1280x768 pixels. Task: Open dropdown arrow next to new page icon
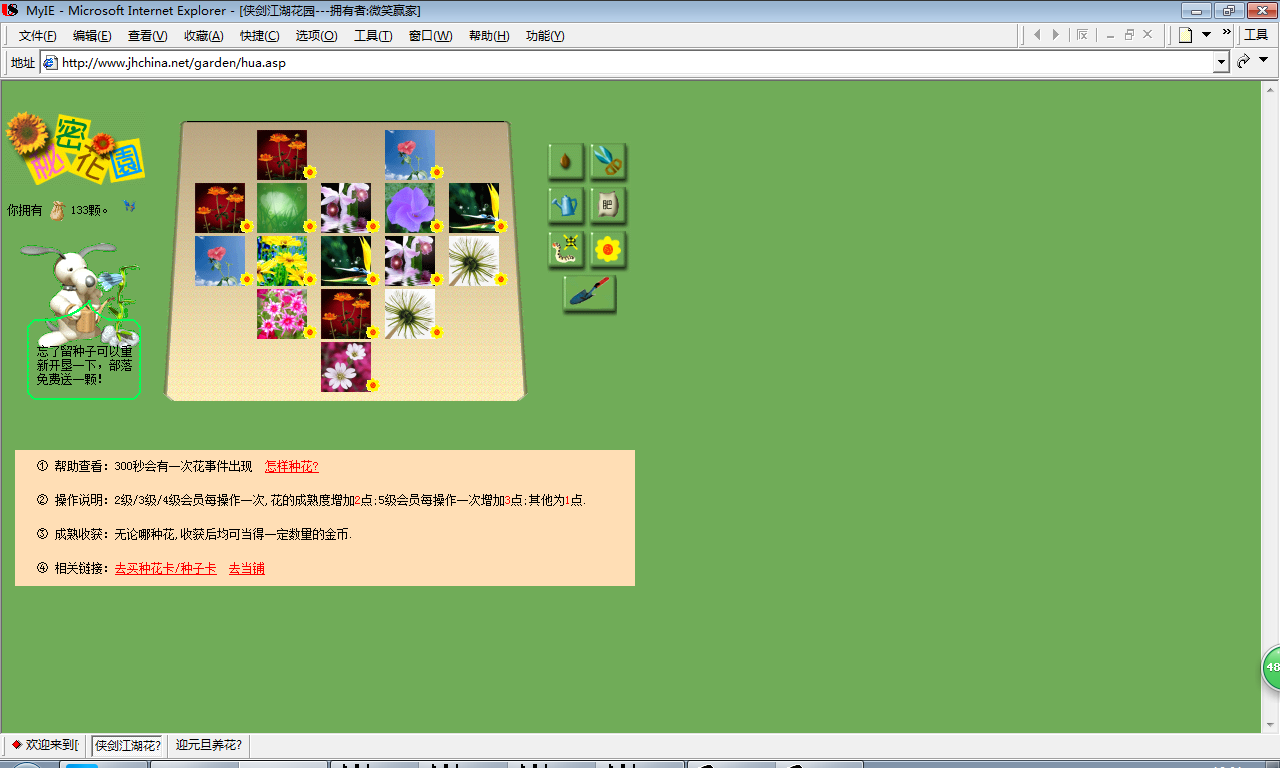(x=1206, y=35)
